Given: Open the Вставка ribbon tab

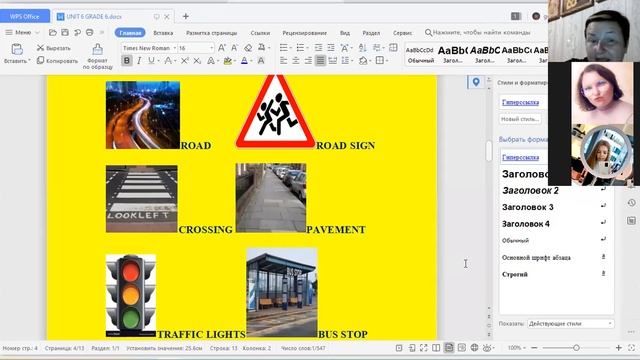Looking at the screenshot, I should pyautogui.click(x=163, y=33).
